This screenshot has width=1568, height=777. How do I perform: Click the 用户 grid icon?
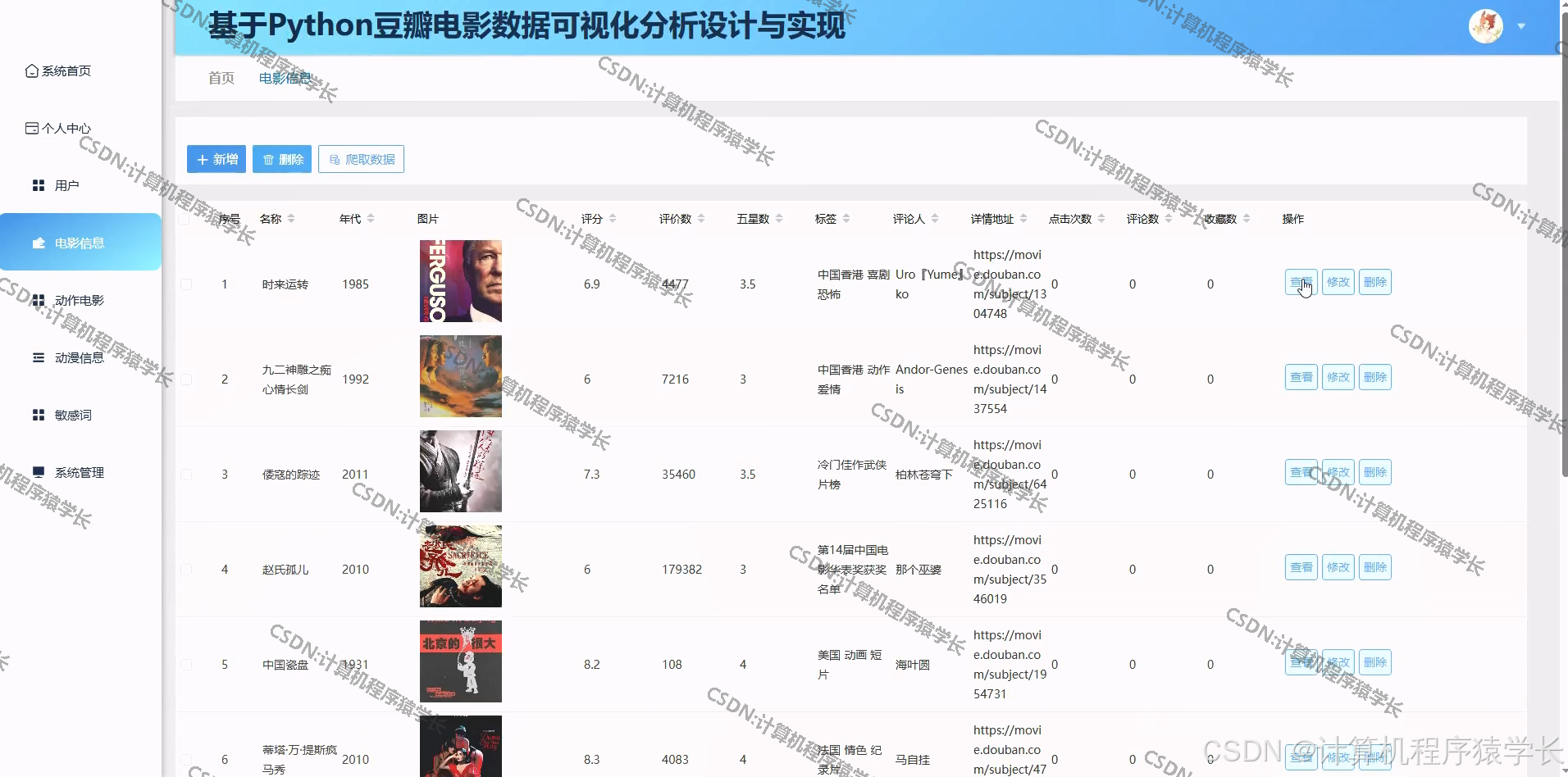point(39,186)
